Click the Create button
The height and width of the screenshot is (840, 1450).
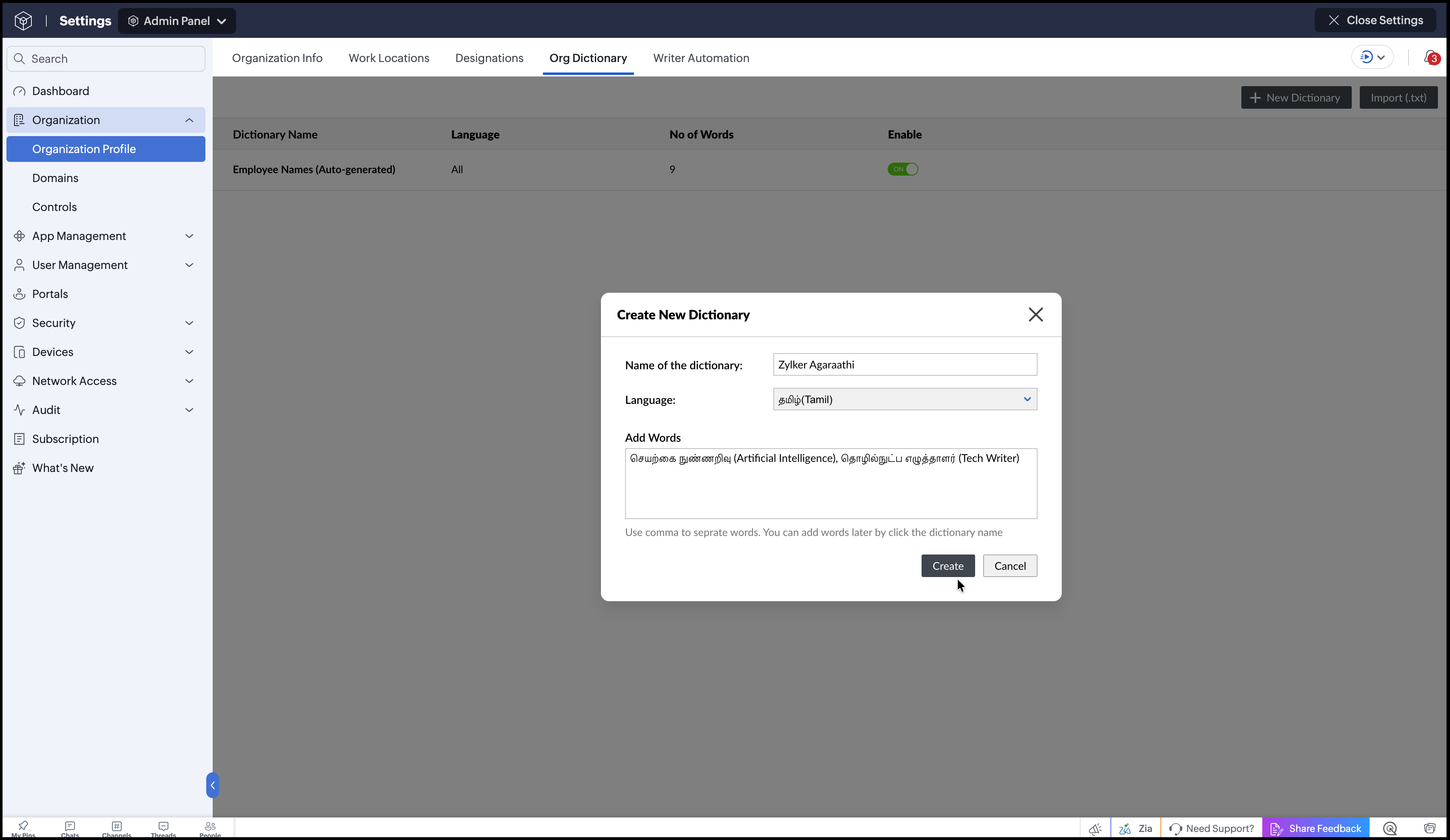point(948,566)
